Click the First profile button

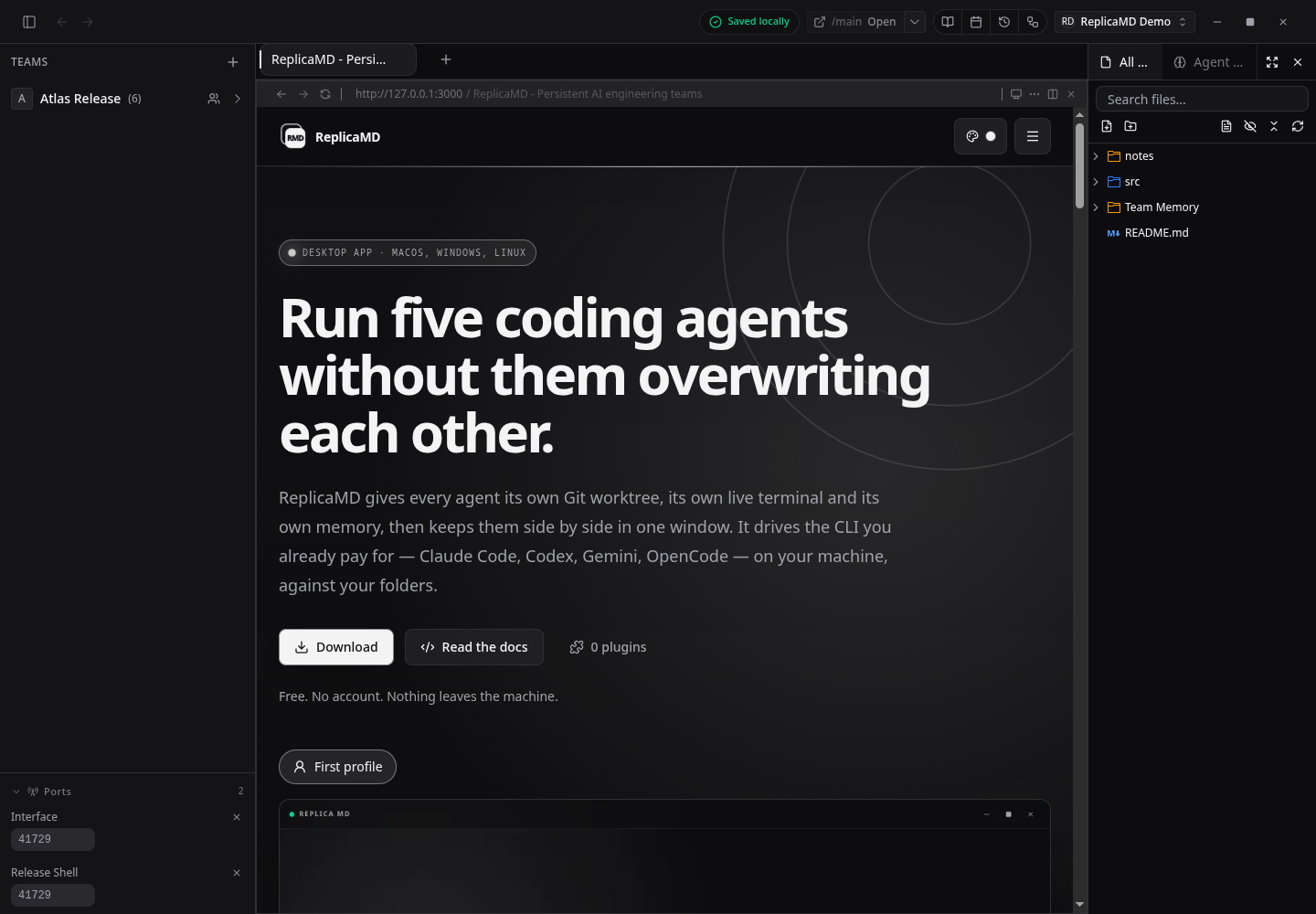(x=337, y=767)
